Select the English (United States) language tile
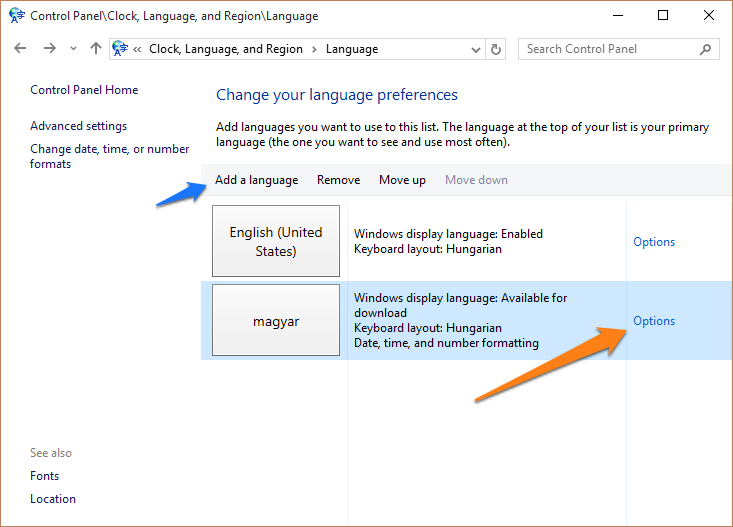Viewport: 733px width, 527px height. (276, 241)
